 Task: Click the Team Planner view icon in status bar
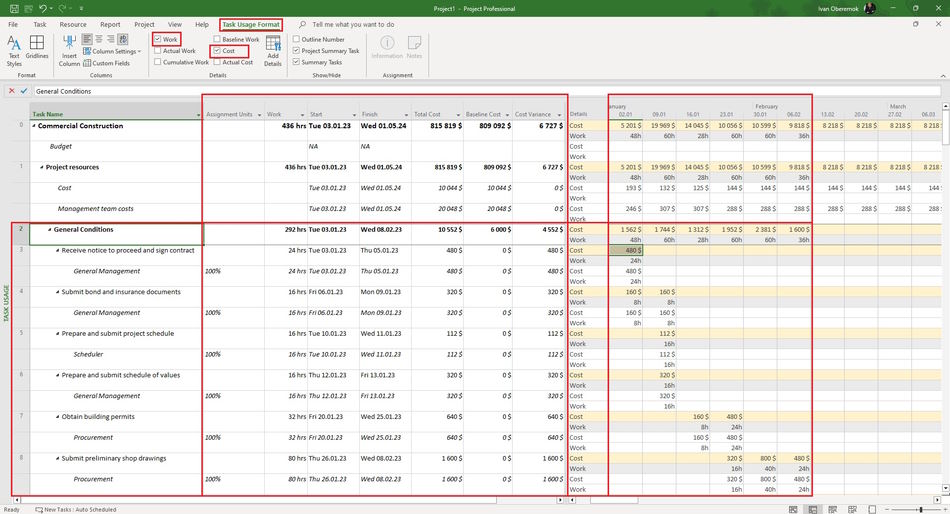tap(832, 510)
